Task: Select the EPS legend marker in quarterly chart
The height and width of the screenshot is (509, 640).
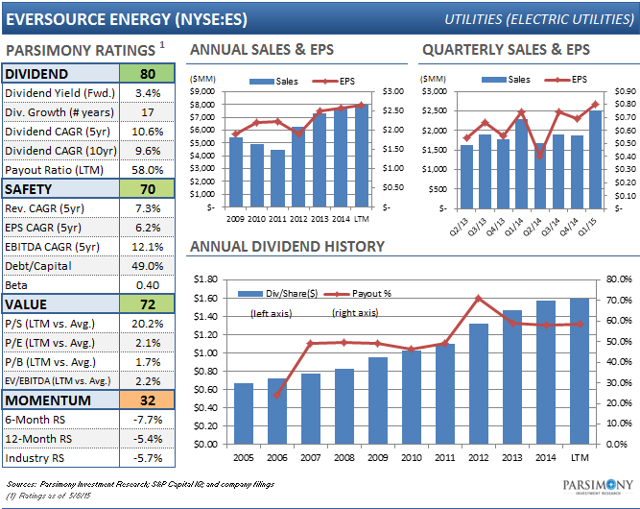Action: tap(558, 80)
